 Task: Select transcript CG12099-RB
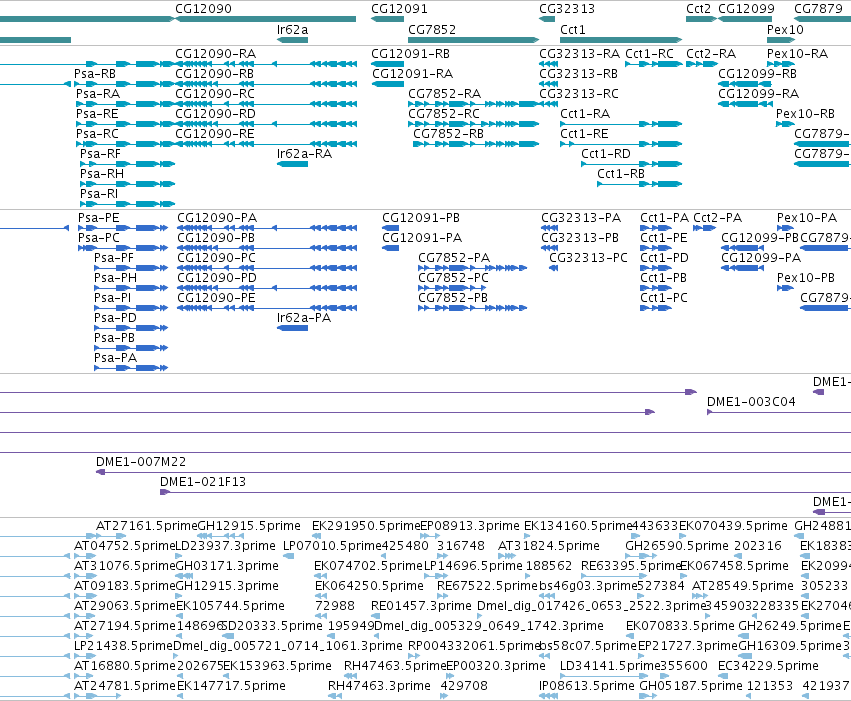757,74
